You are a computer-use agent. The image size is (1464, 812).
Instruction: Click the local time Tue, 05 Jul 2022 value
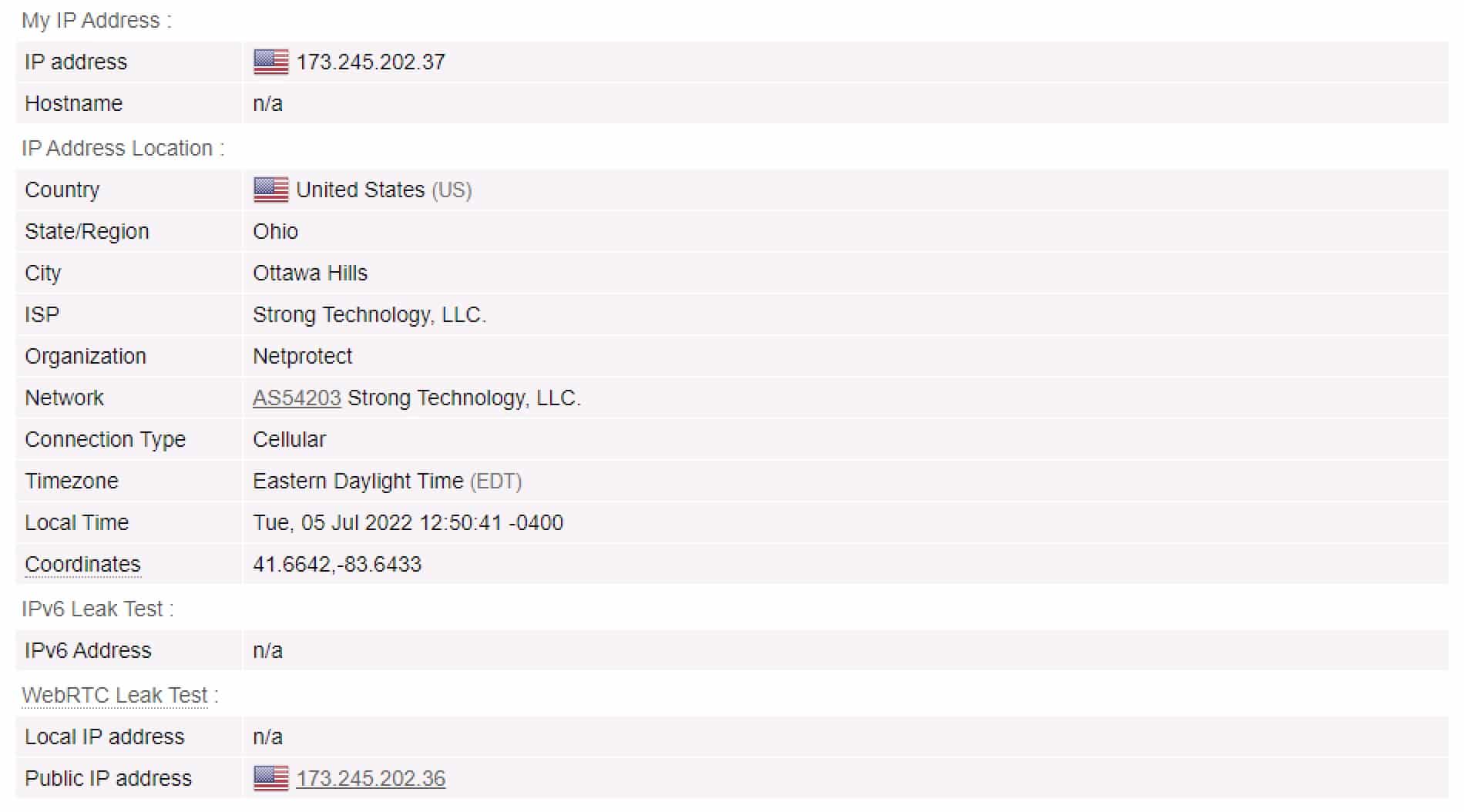point(408,522)
